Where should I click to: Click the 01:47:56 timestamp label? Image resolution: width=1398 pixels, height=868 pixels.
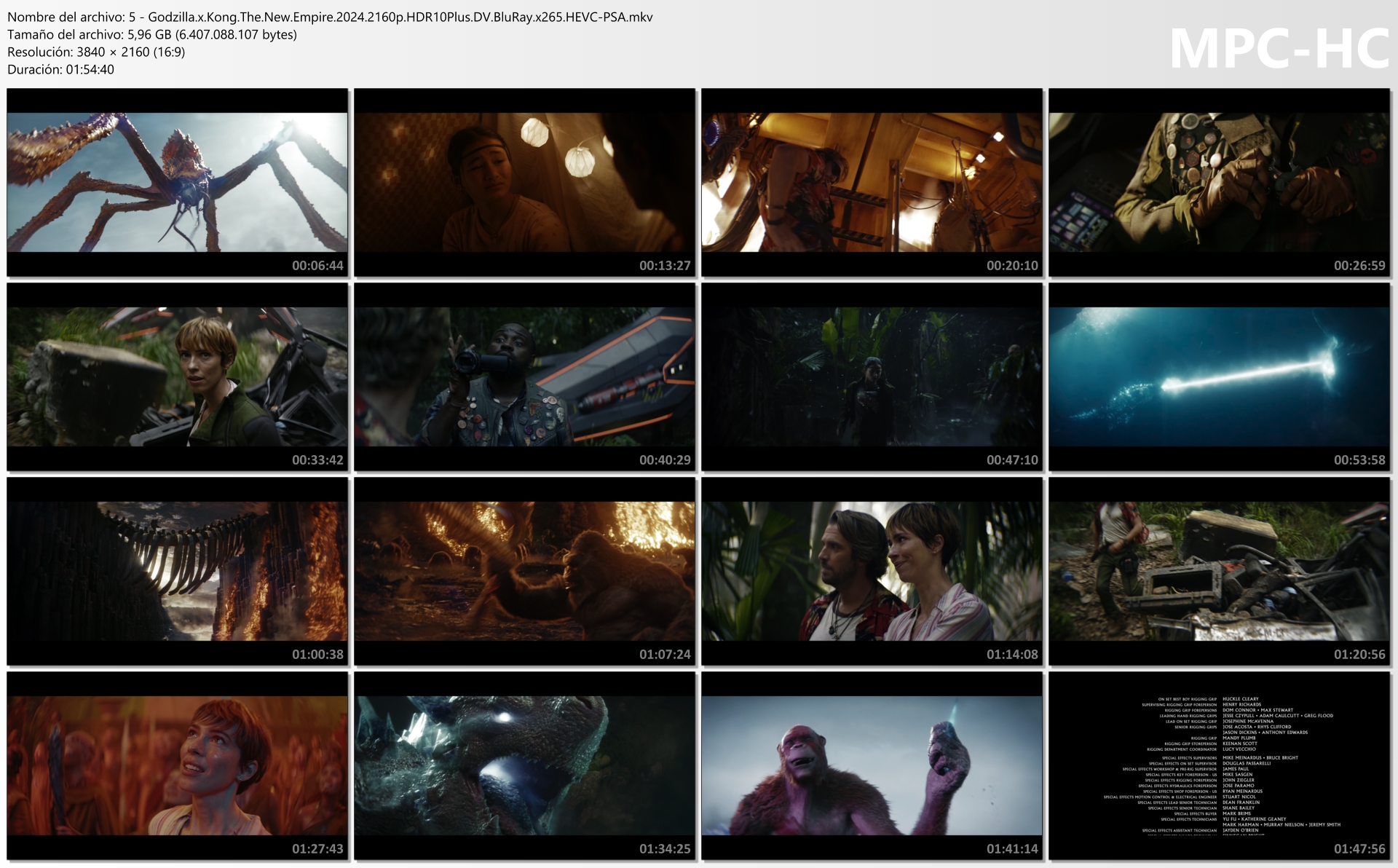(1359, 849)
